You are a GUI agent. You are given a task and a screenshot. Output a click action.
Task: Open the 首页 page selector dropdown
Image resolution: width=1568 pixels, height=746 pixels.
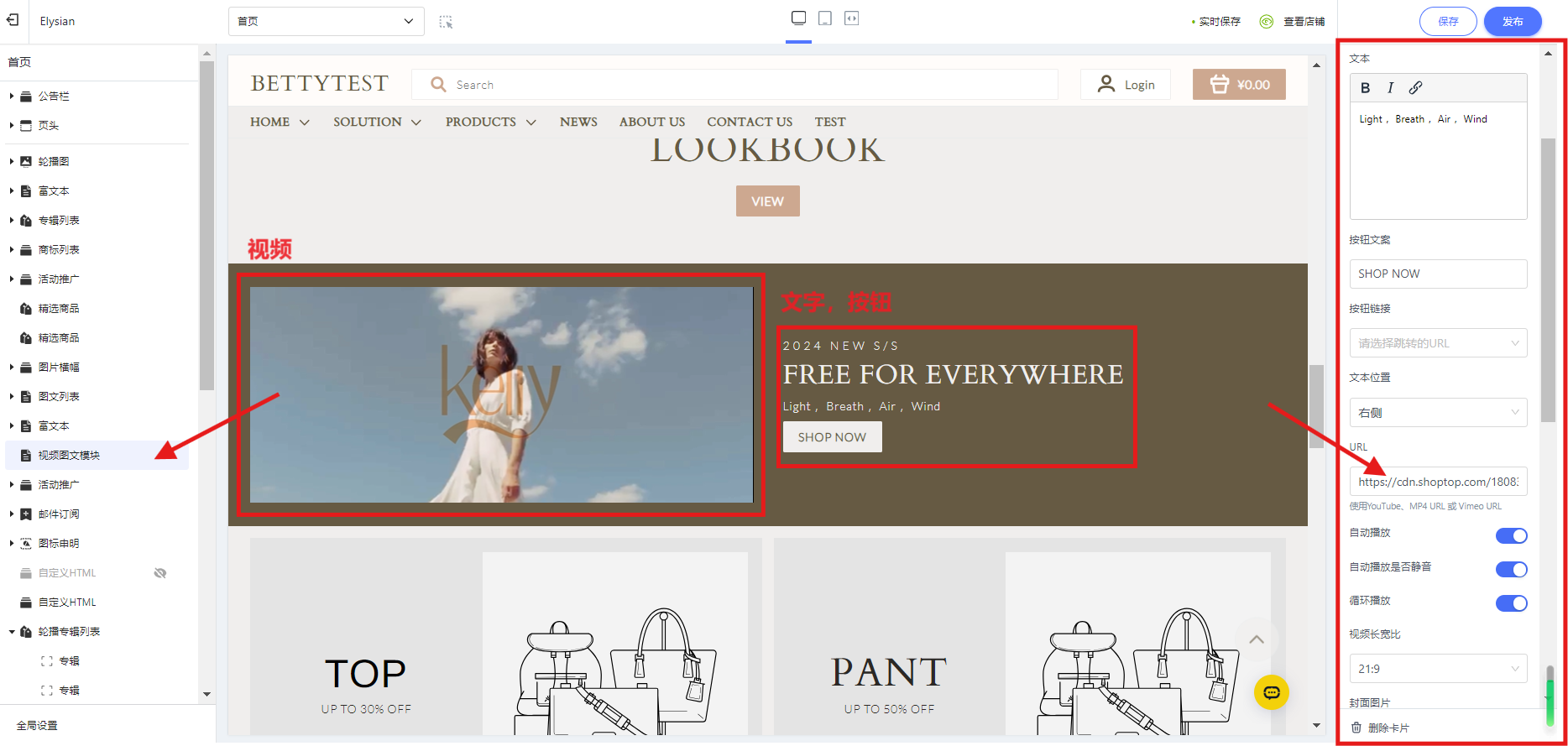[326, 22]
